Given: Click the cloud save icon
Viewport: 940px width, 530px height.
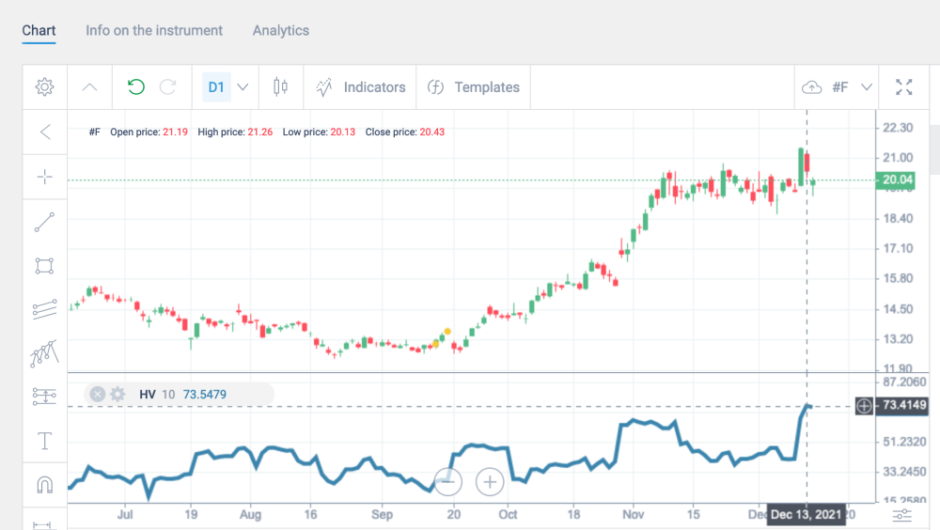Looking at the screenshot, I should point(812,87).
